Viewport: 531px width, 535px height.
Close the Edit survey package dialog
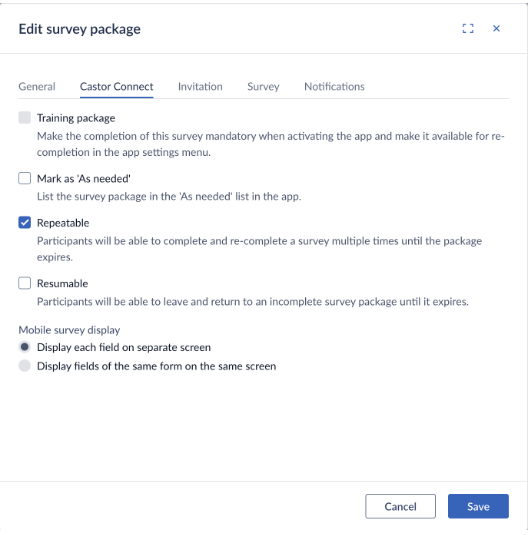point(496,28)
